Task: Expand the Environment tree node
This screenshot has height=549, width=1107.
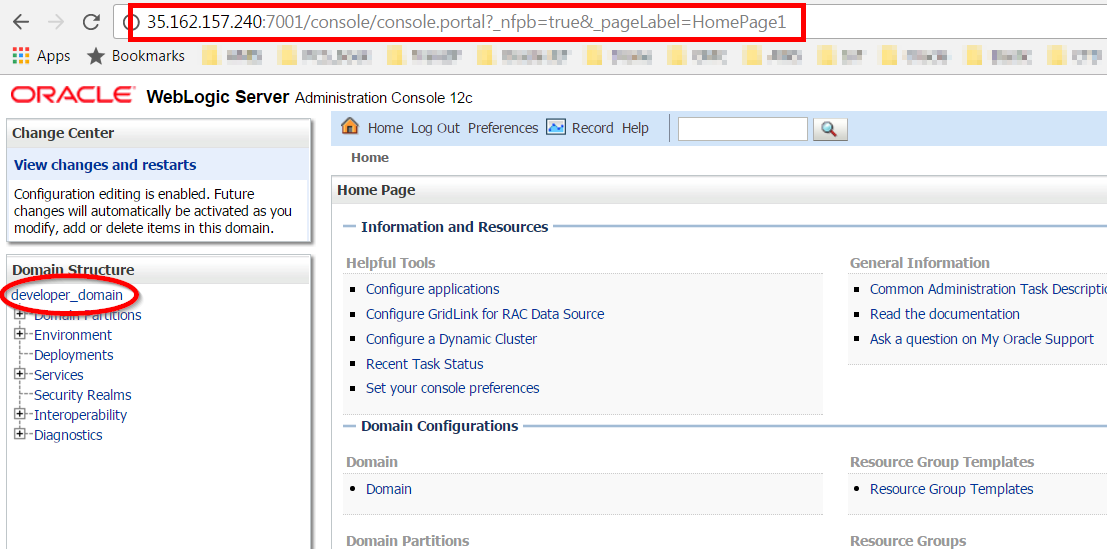Action: click(19, 335)
